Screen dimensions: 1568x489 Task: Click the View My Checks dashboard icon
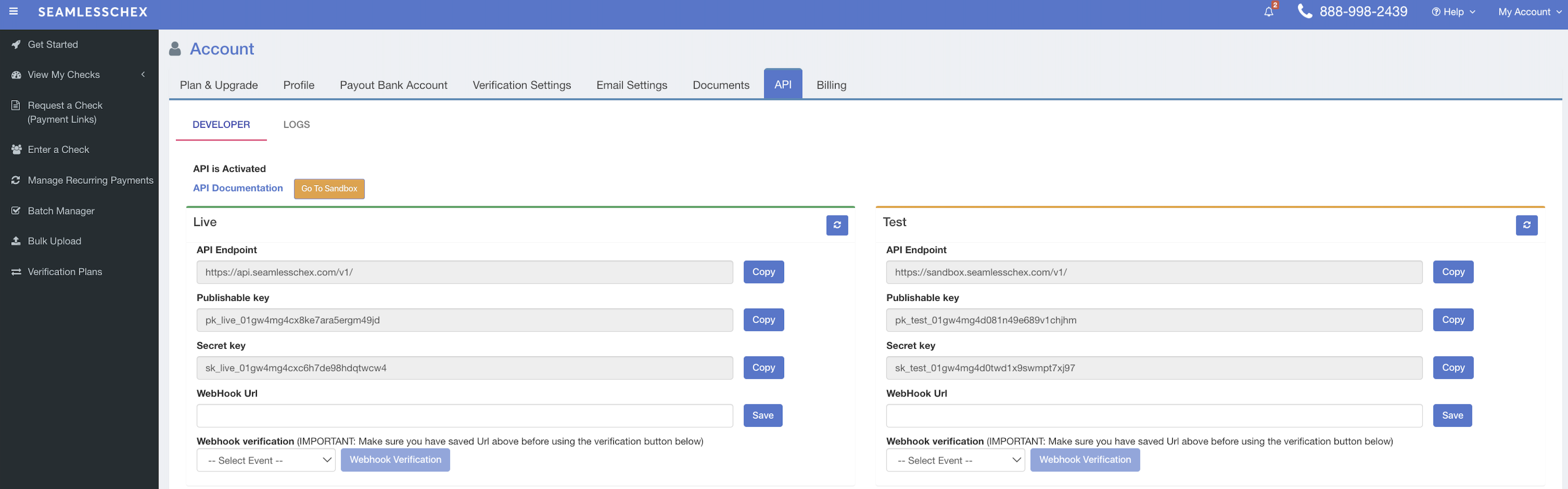coord(16,75)
